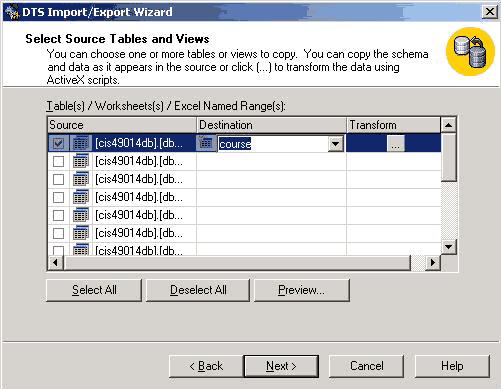Screen dimensions: 501x389
Task: Click the Destination column header
Action: click(x=271, y=125)
